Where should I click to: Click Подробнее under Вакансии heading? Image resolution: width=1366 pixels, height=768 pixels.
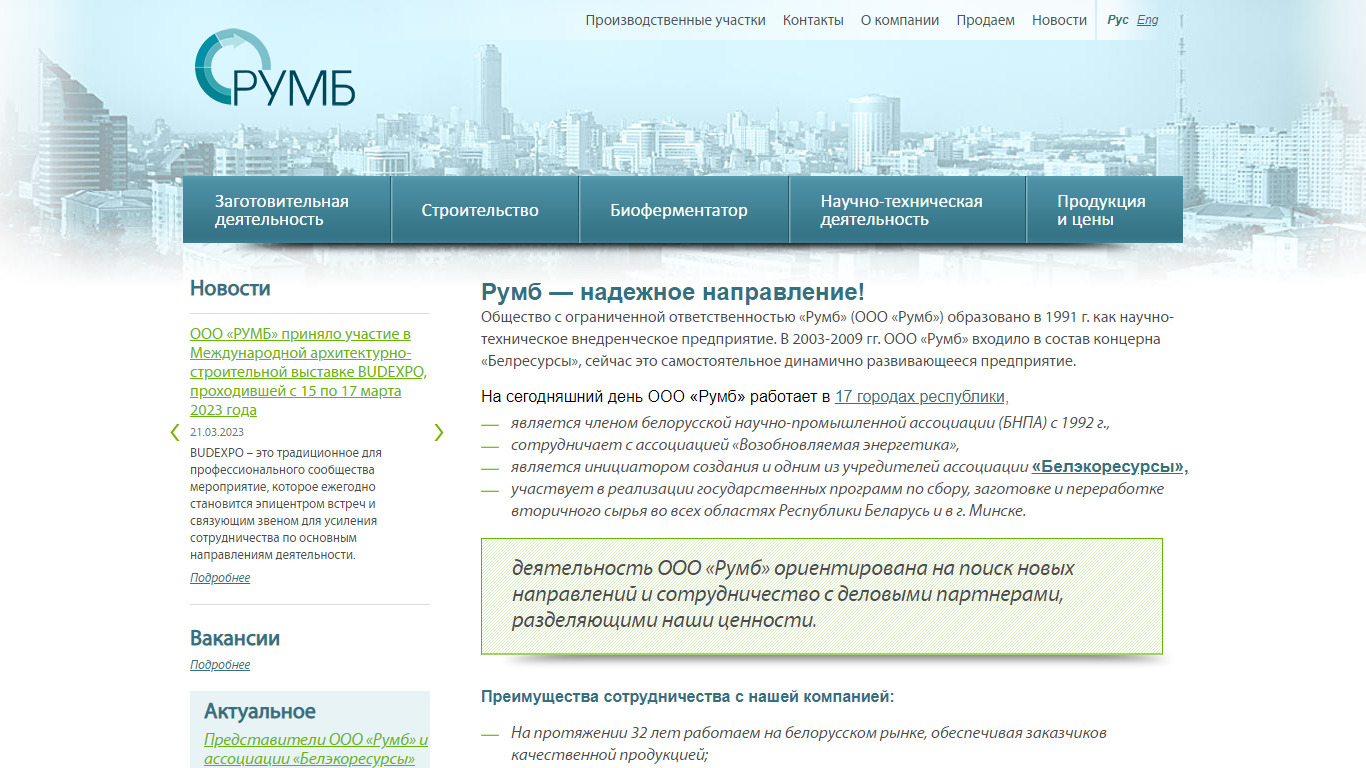click(220, 665)
